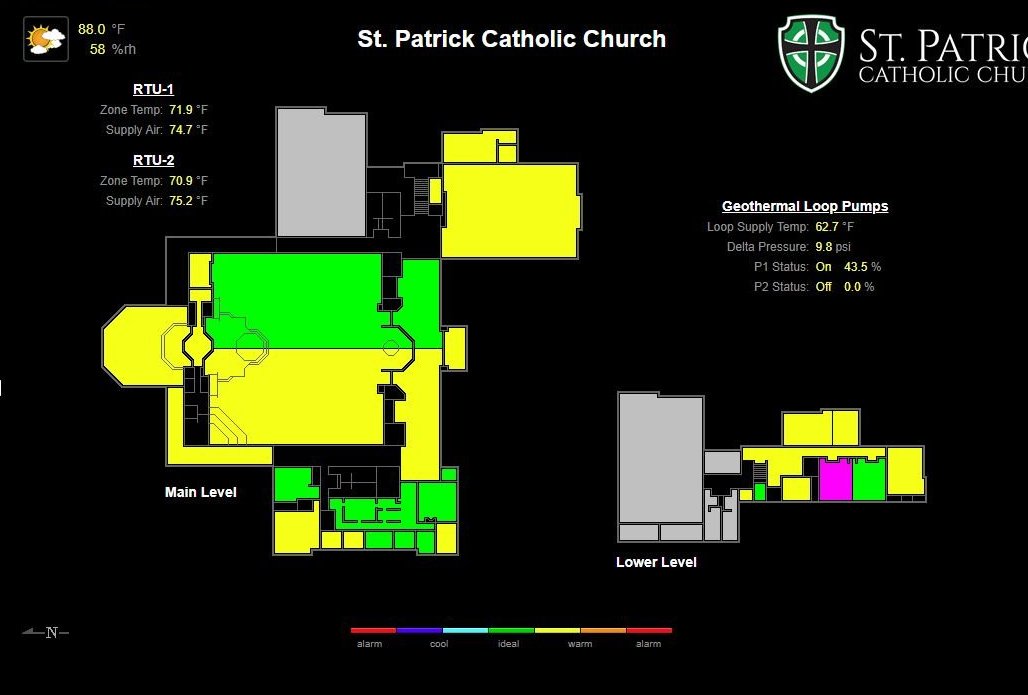Select the yellow octagonal room on Main Level
The image size is (1028, 695).
(140, 347)
